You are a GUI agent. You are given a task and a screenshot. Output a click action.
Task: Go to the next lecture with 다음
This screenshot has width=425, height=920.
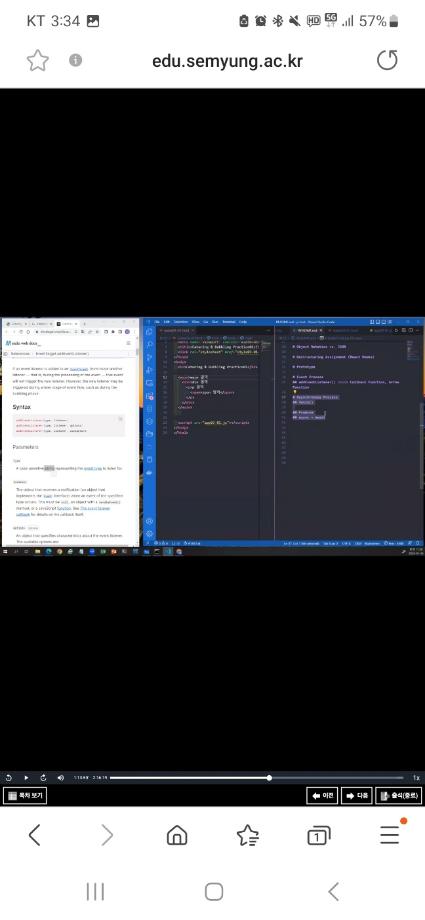click(x=356, y=796)
